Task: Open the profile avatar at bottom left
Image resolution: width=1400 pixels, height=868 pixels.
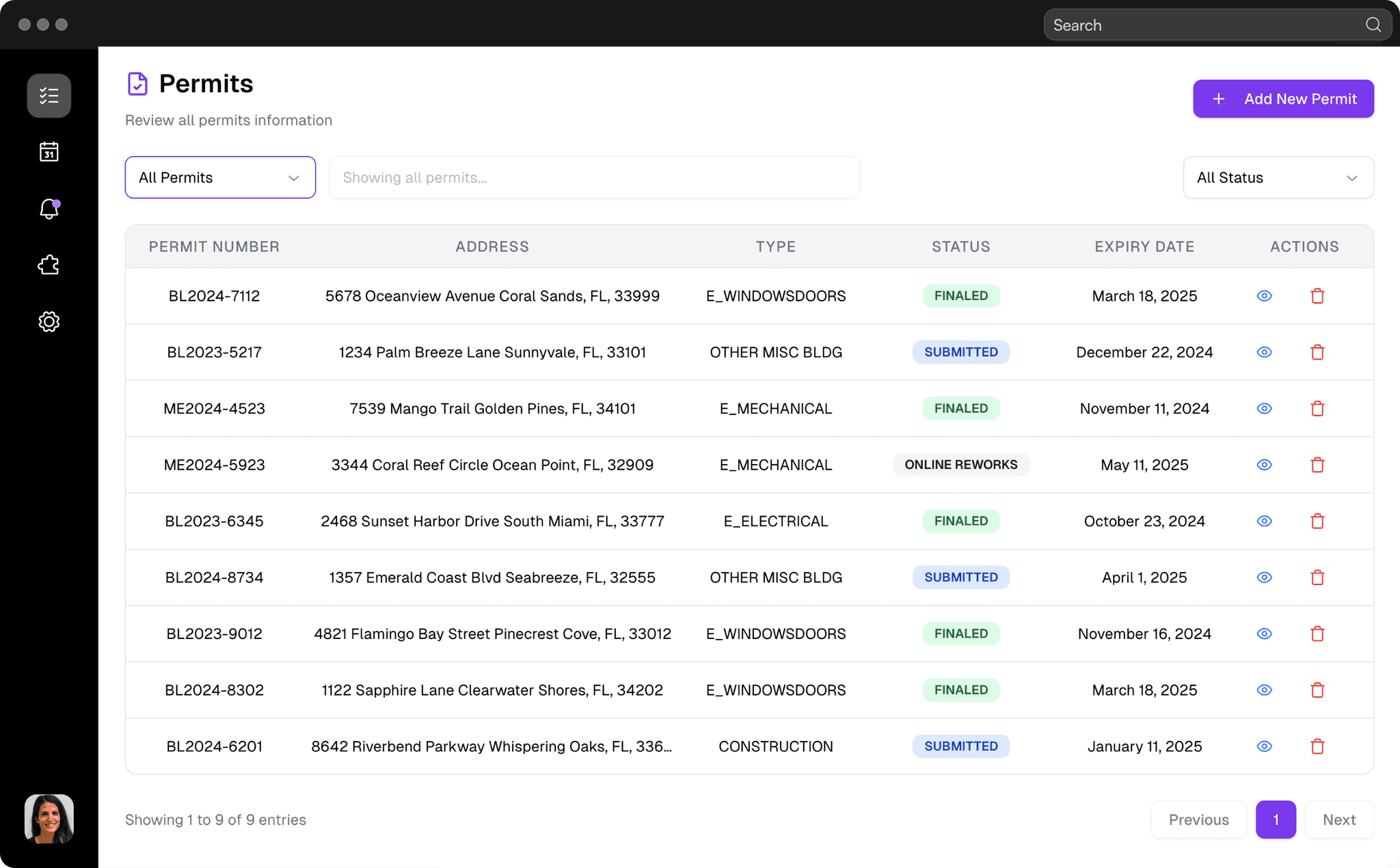Action: [x=49, y=818]
